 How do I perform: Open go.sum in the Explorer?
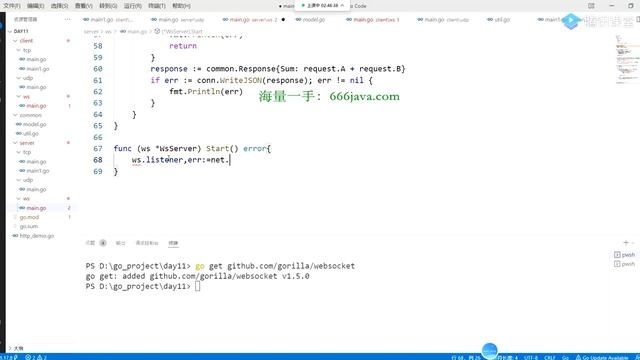point(29,226)
